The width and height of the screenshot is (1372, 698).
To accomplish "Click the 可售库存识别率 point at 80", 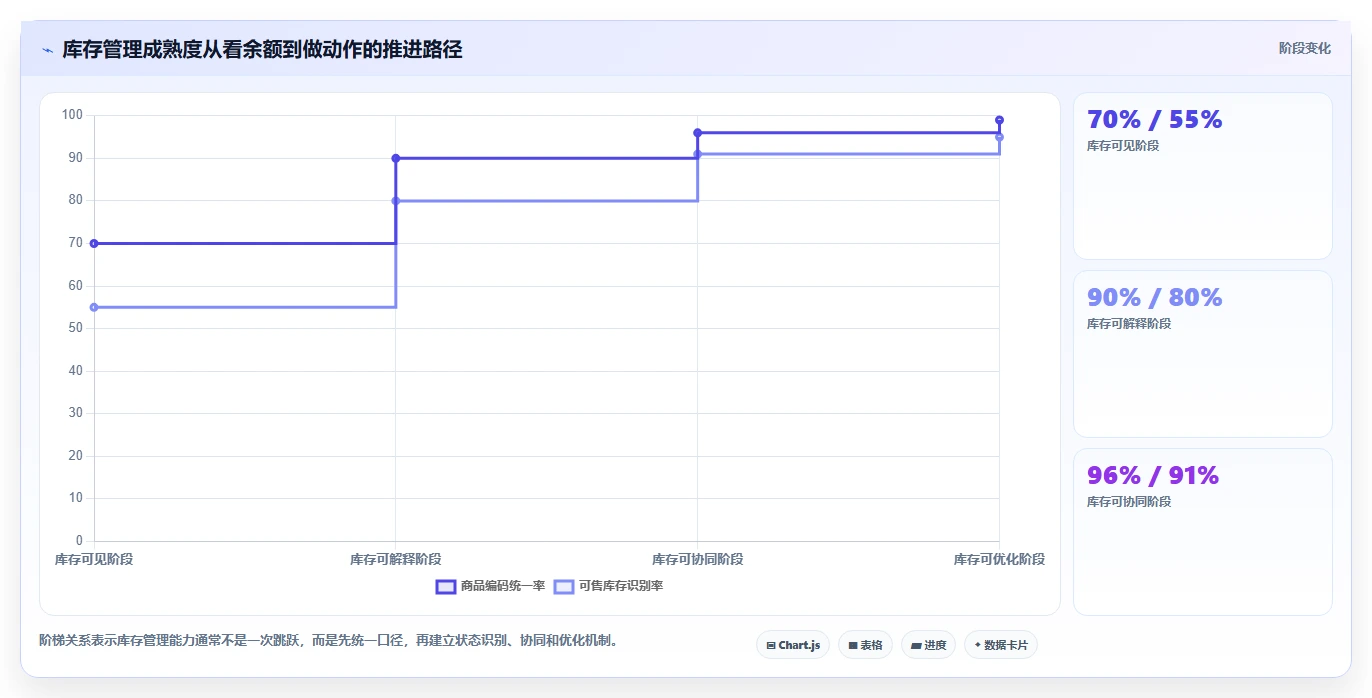I will point(396,201).
